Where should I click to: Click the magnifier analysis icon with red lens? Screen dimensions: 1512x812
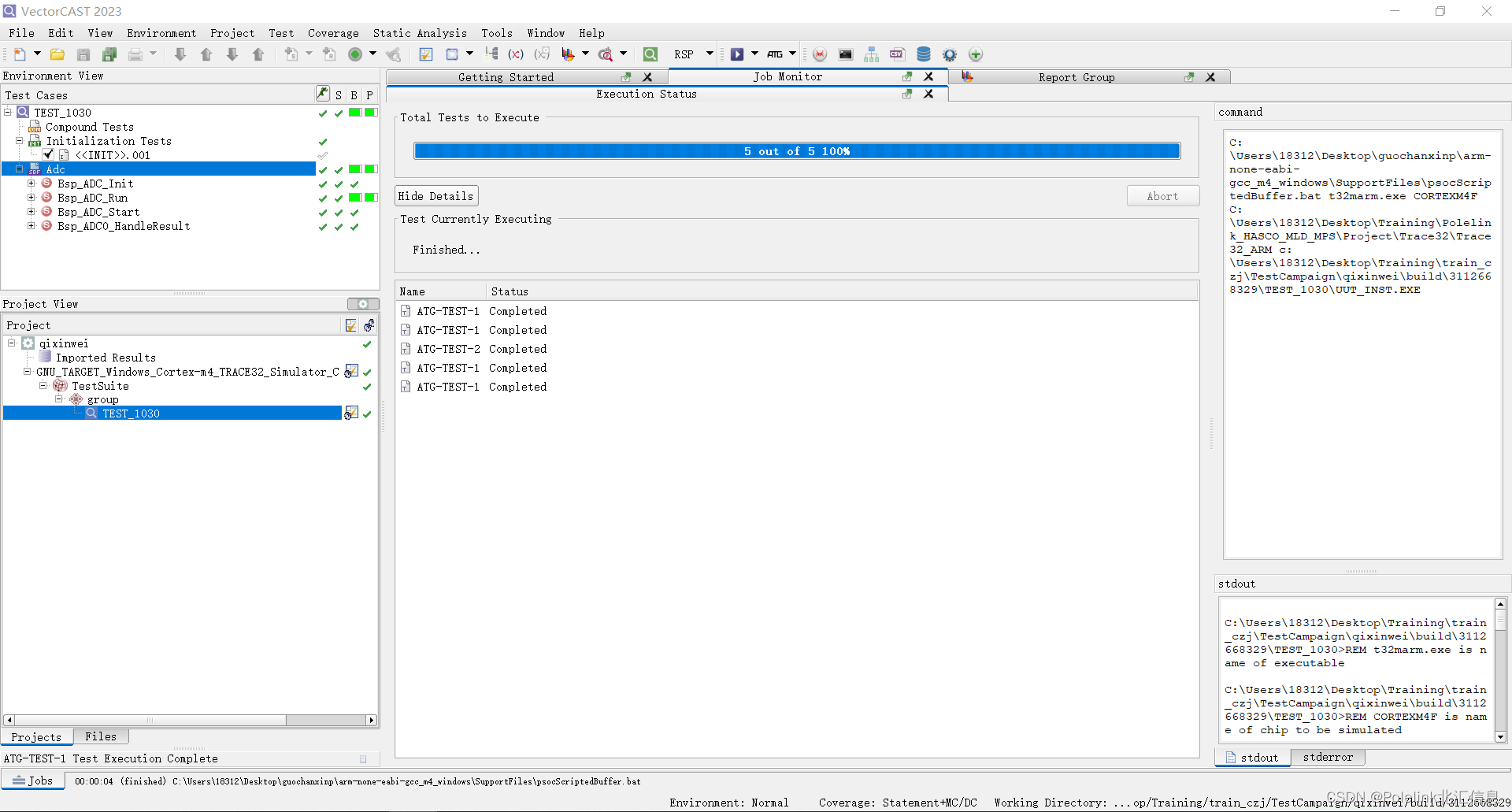coord(605,54)
